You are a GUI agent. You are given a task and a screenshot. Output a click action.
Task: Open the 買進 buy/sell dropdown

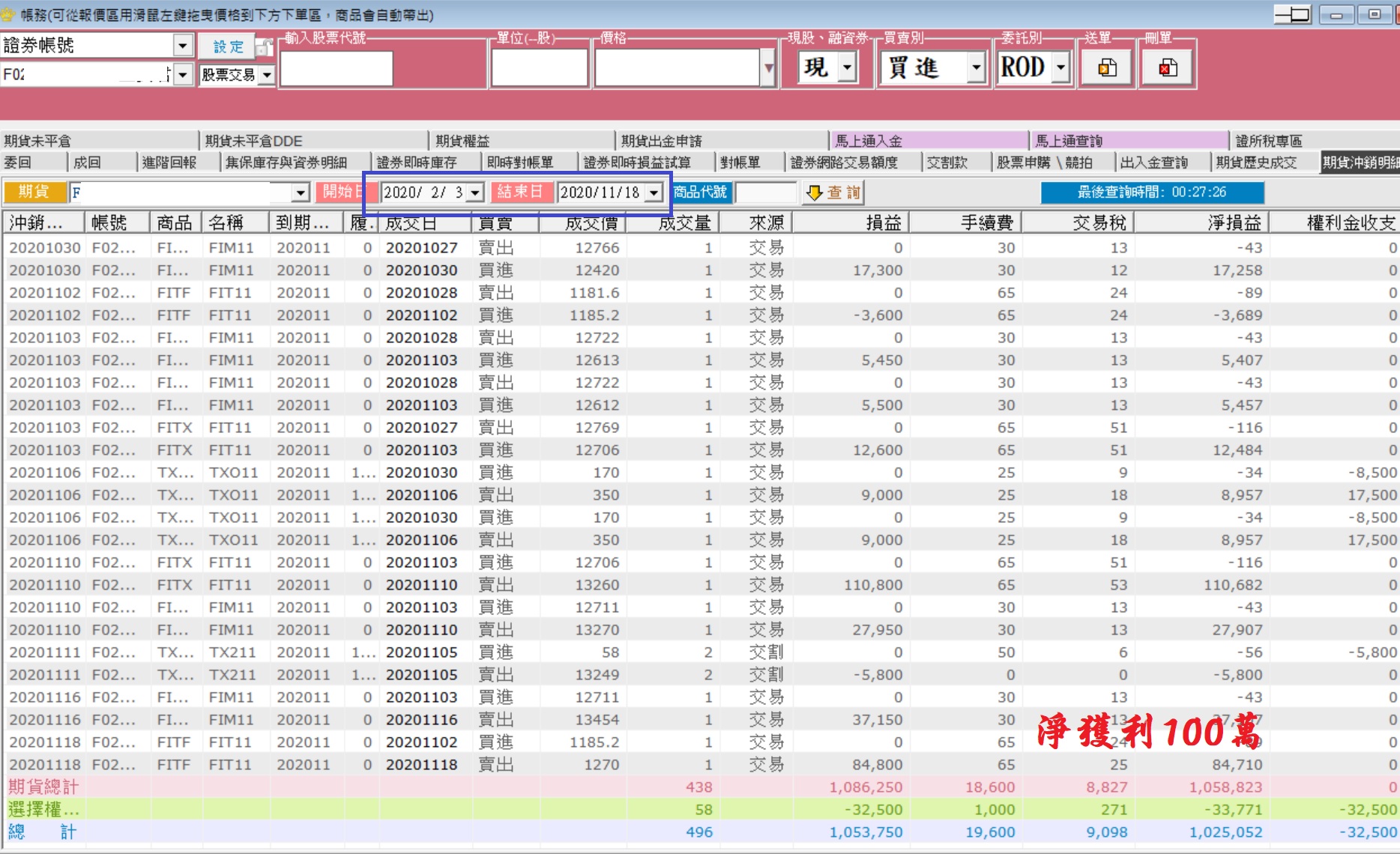975,68
